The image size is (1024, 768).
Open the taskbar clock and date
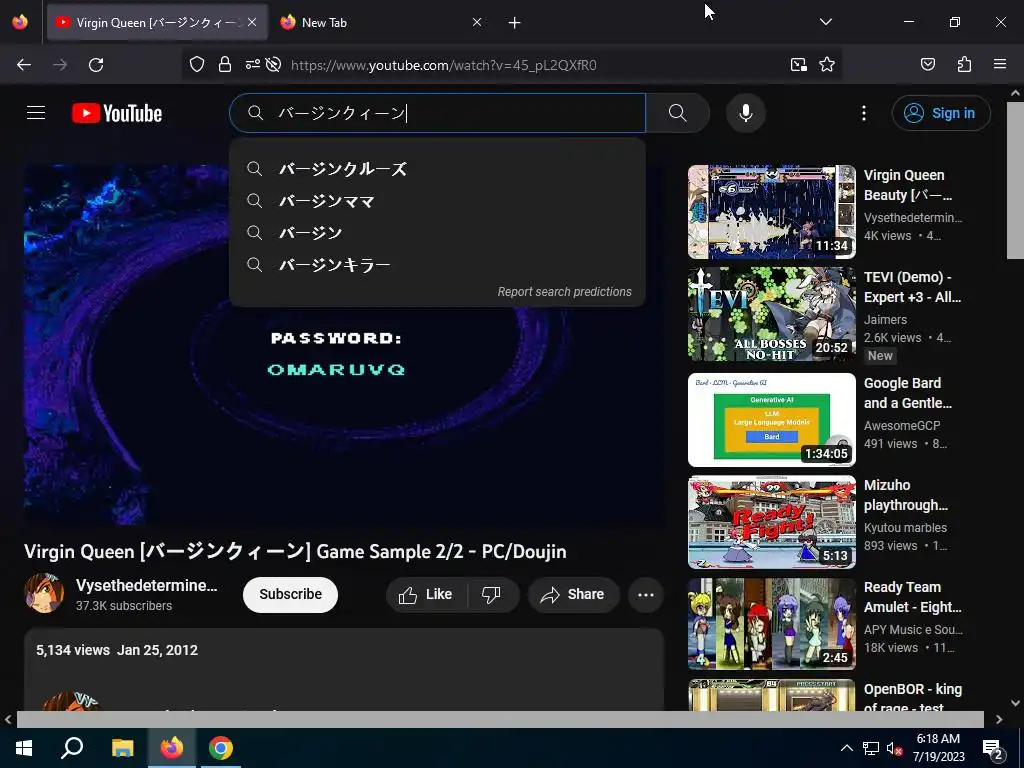point(938,748)
